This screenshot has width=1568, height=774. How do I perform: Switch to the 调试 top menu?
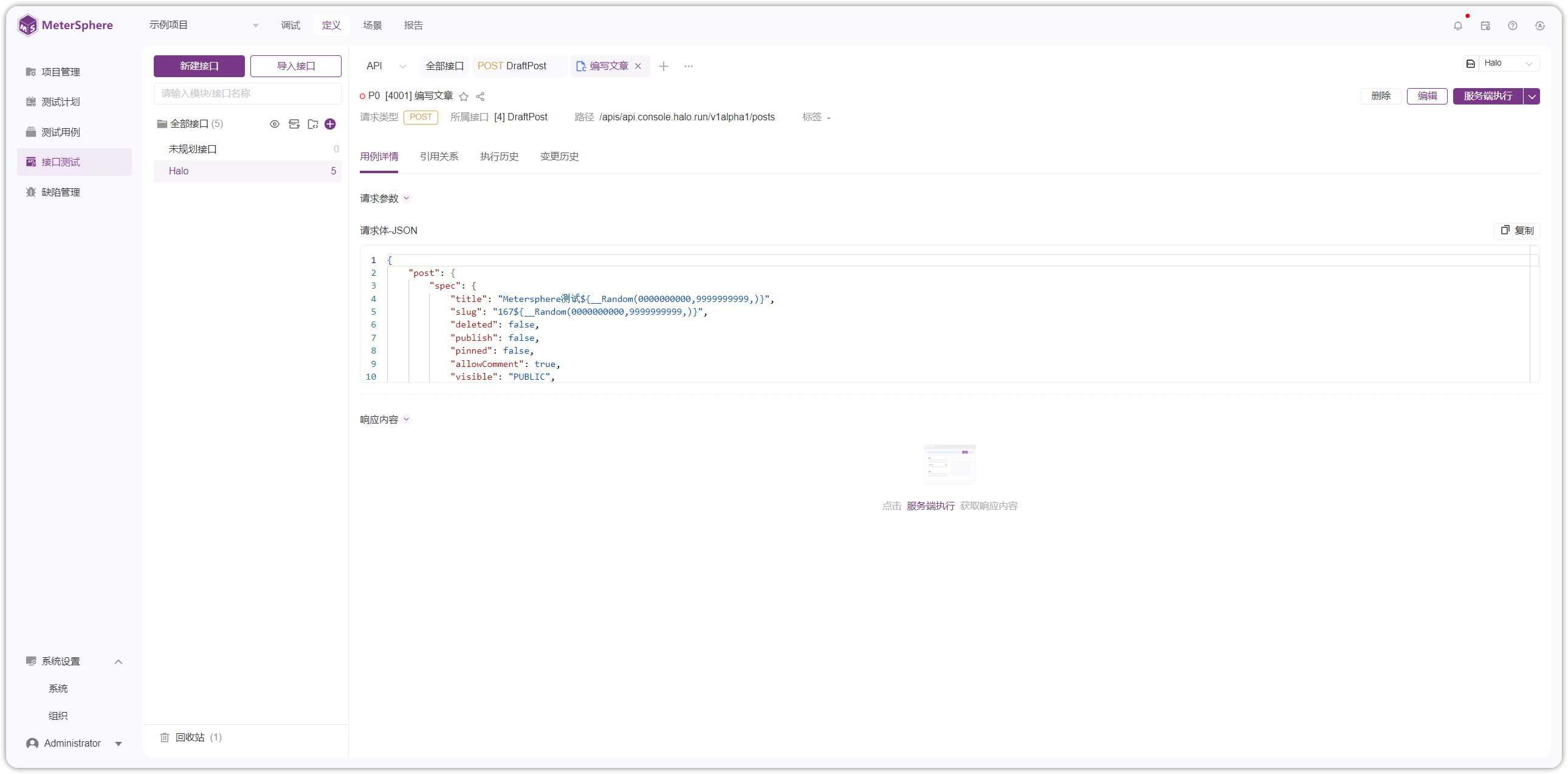[291, 26]
